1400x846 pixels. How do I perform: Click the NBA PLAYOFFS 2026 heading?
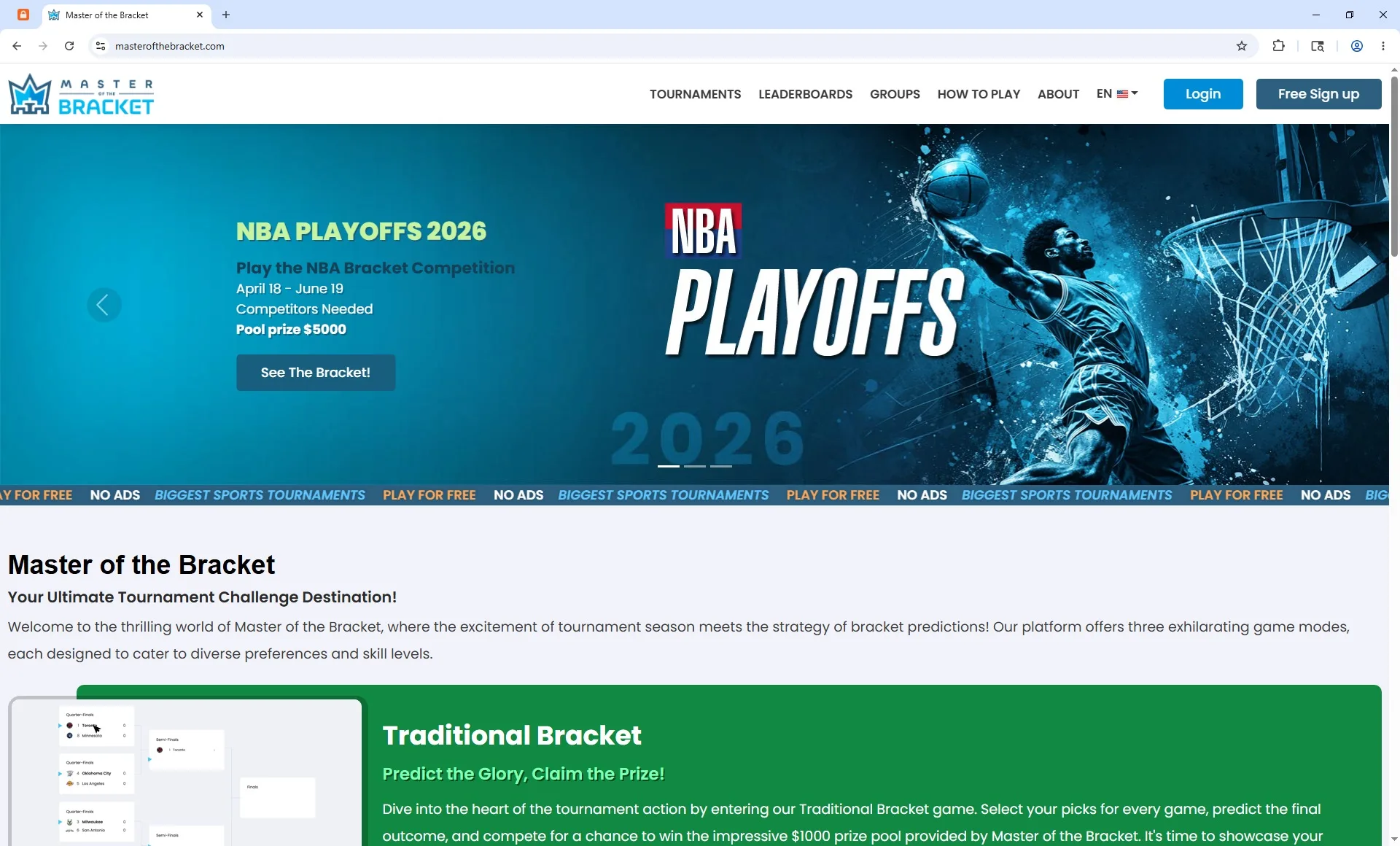361,231
